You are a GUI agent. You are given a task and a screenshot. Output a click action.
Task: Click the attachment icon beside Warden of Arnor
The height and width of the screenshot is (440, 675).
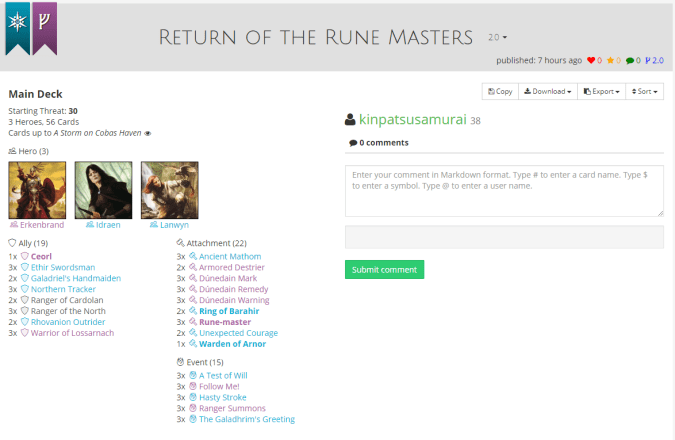(x=193, y=344)
